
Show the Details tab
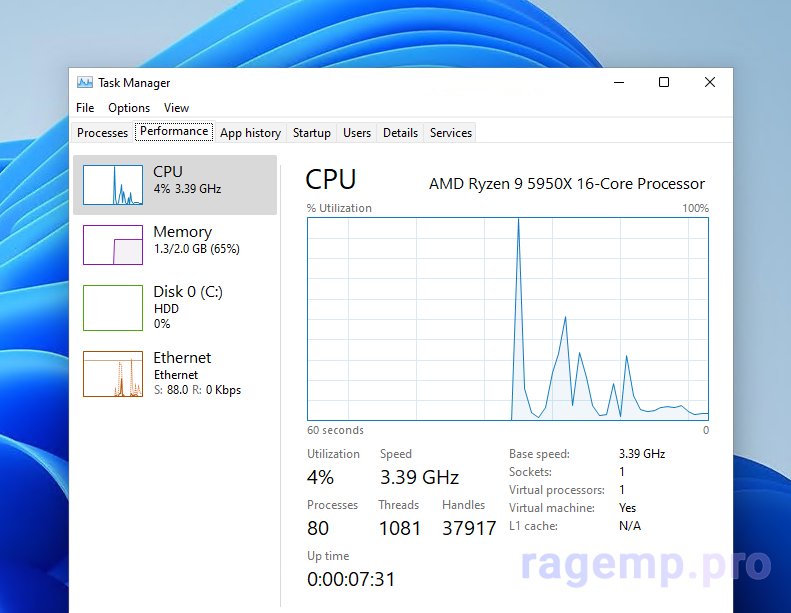(400, 133)
